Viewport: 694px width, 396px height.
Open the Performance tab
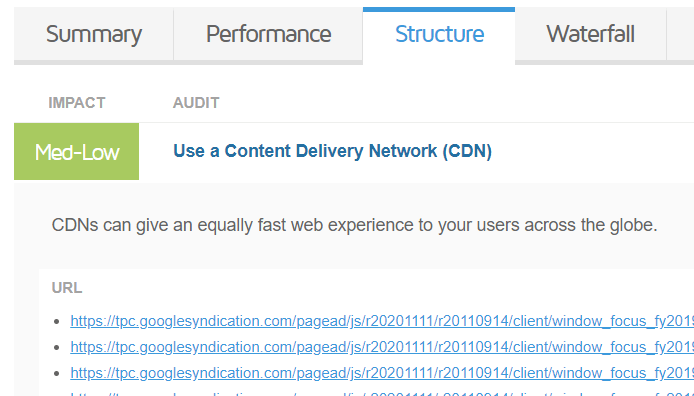(268, 34)
